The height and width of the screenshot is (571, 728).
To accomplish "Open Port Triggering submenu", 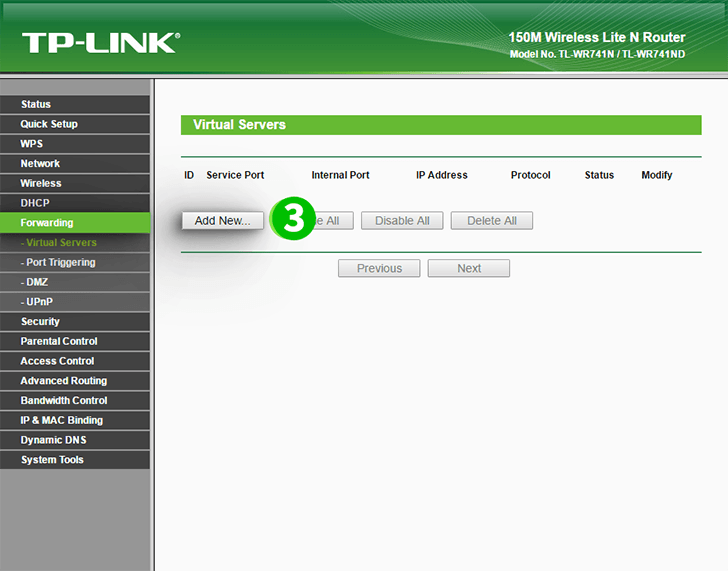I will pyautogui.click(x=75, y=262).
